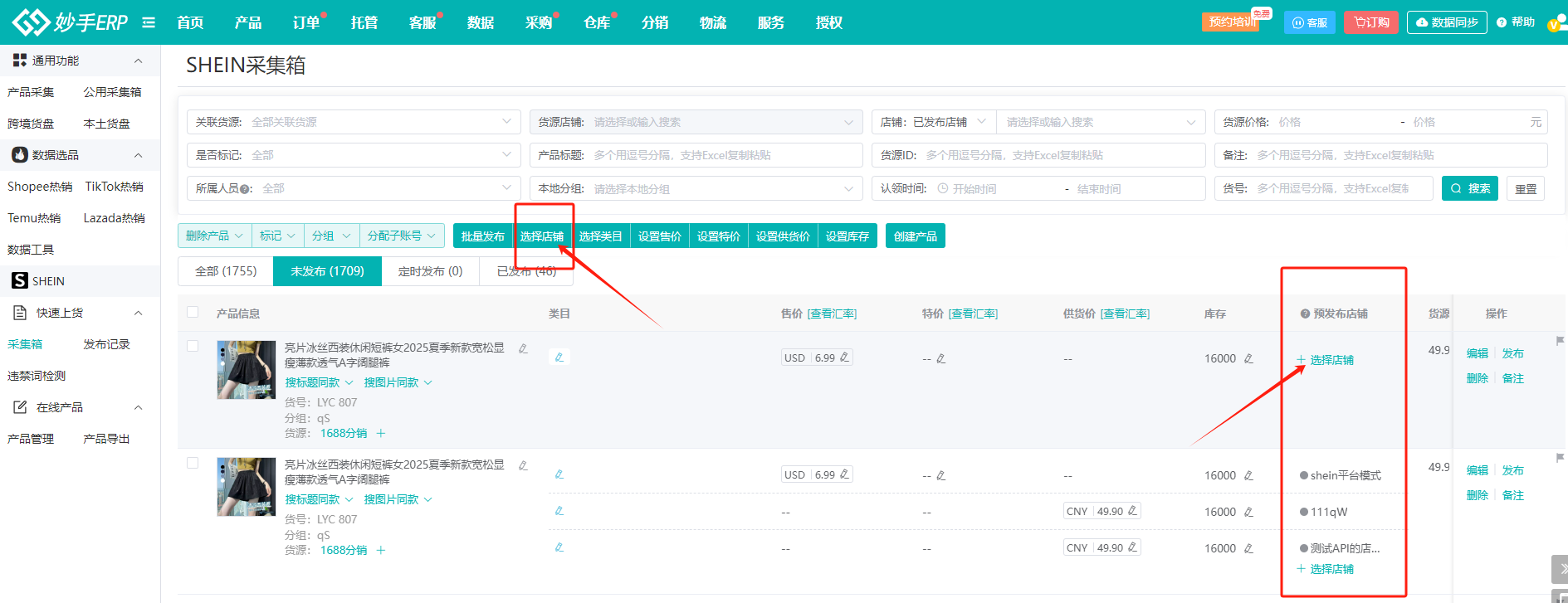This screenshot has height=603, width=1568.
Task: Click 查看汇率 link in 售价 column header
Action: (x=833, y=314)
